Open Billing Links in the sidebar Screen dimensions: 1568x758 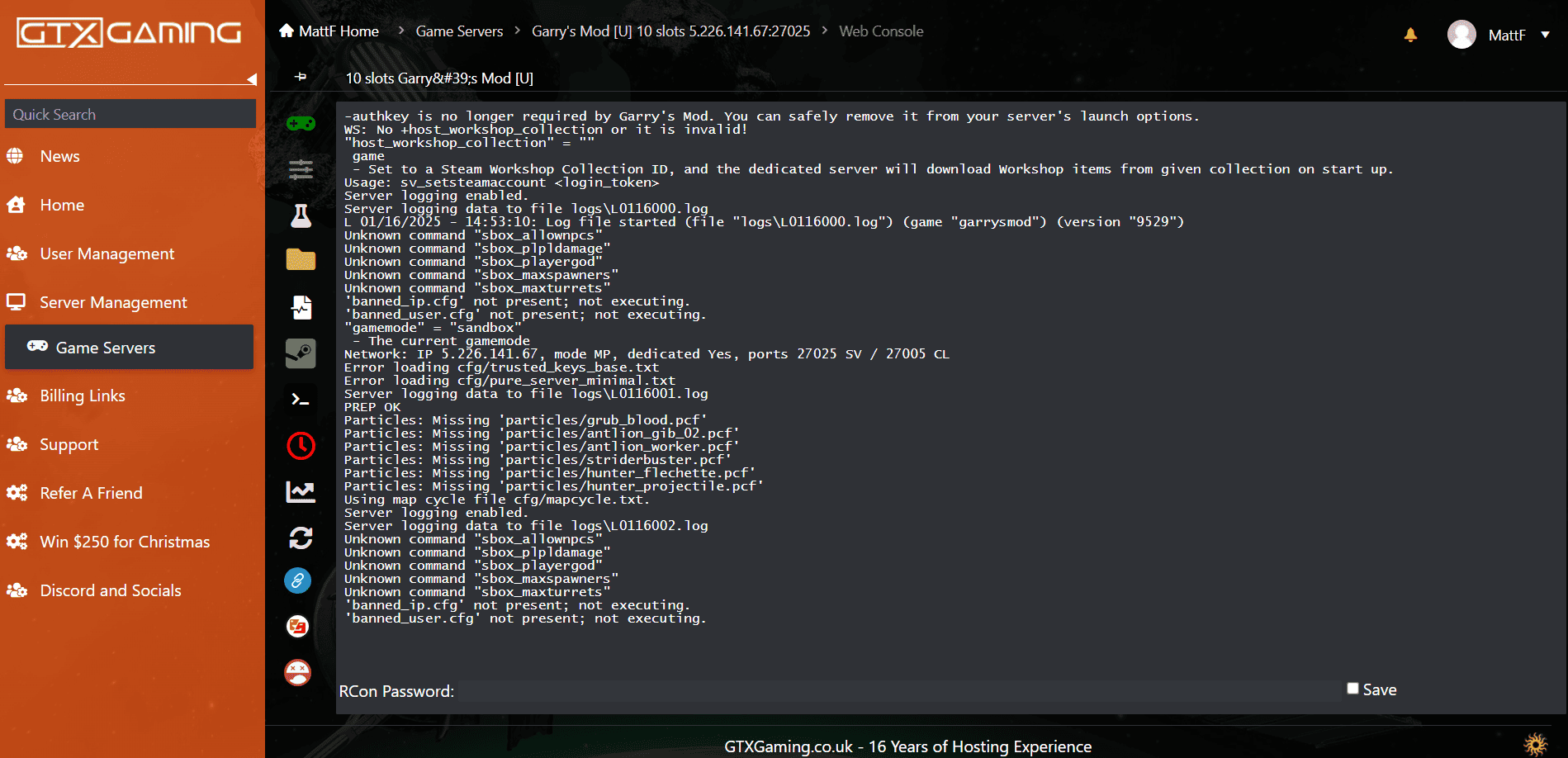coord(83,396)
